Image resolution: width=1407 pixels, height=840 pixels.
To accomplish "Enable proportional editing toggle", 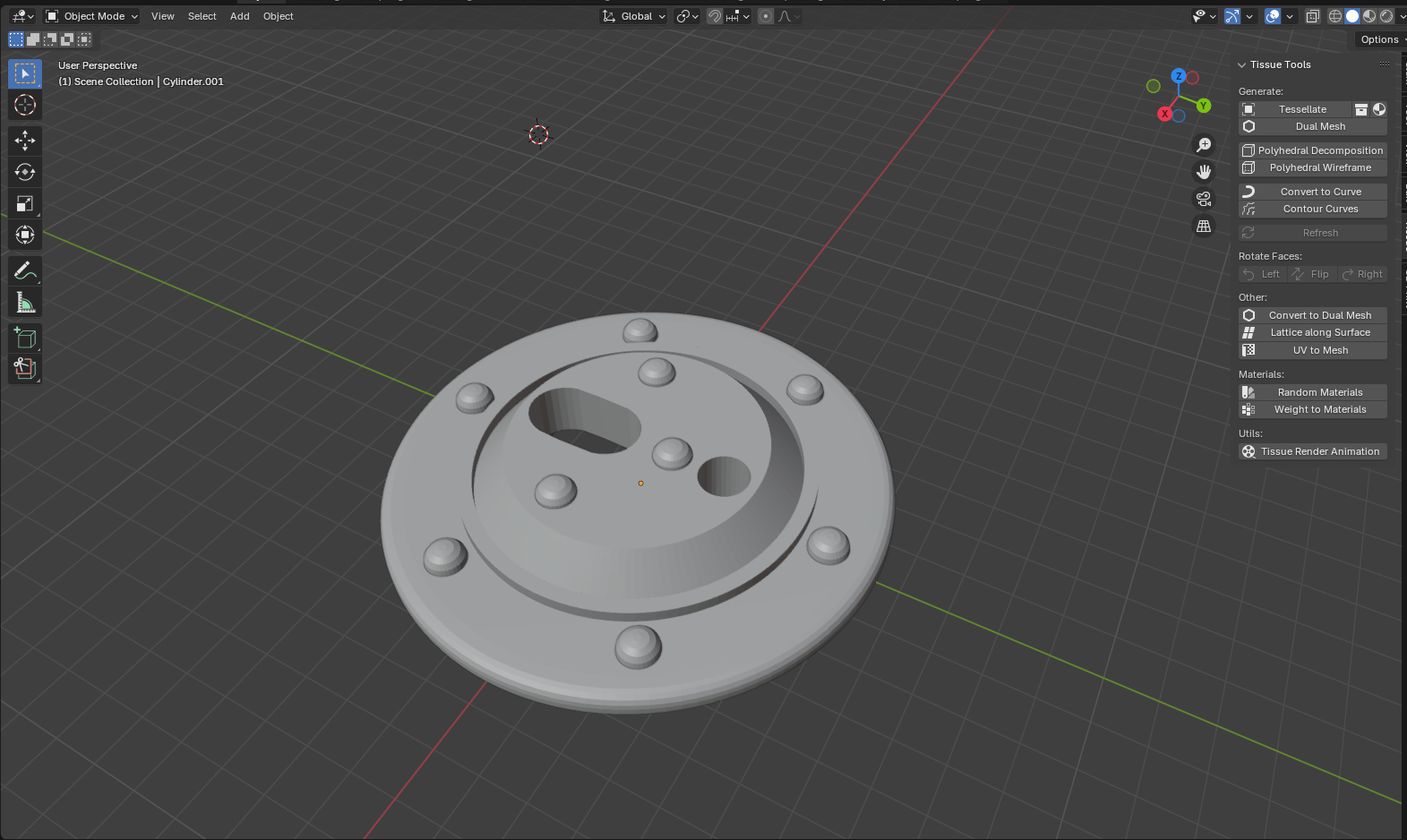I will click(x=766, y=16).
